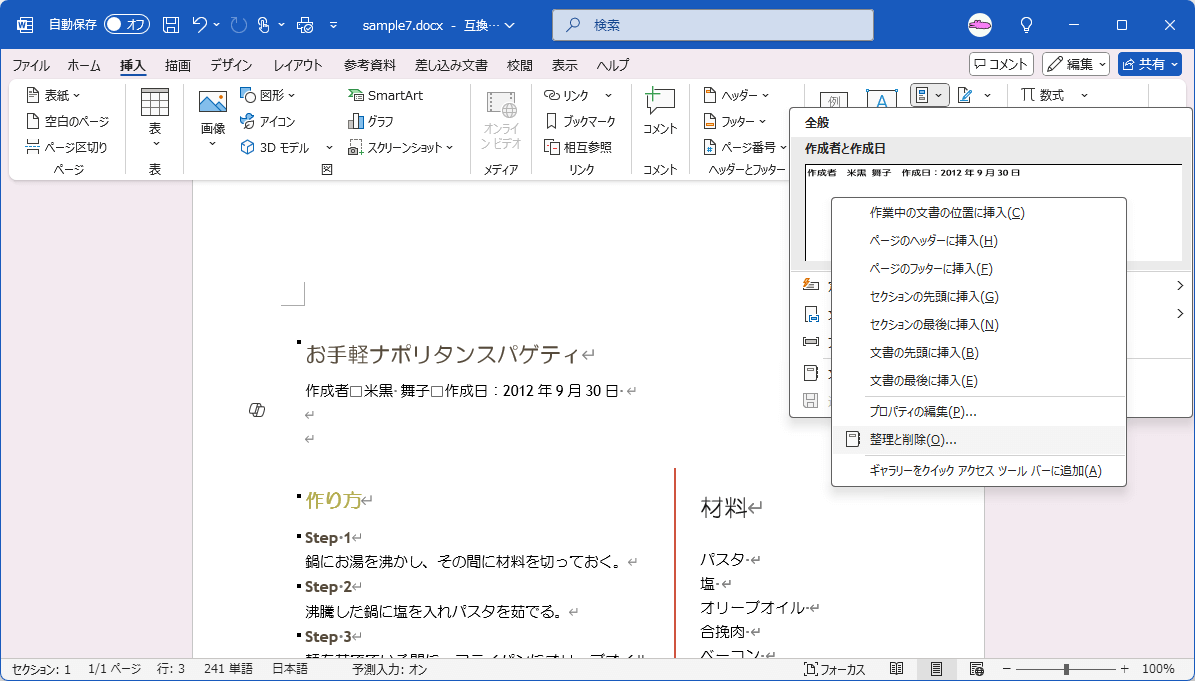Click the print preview icon in quick access

[306, 25]
